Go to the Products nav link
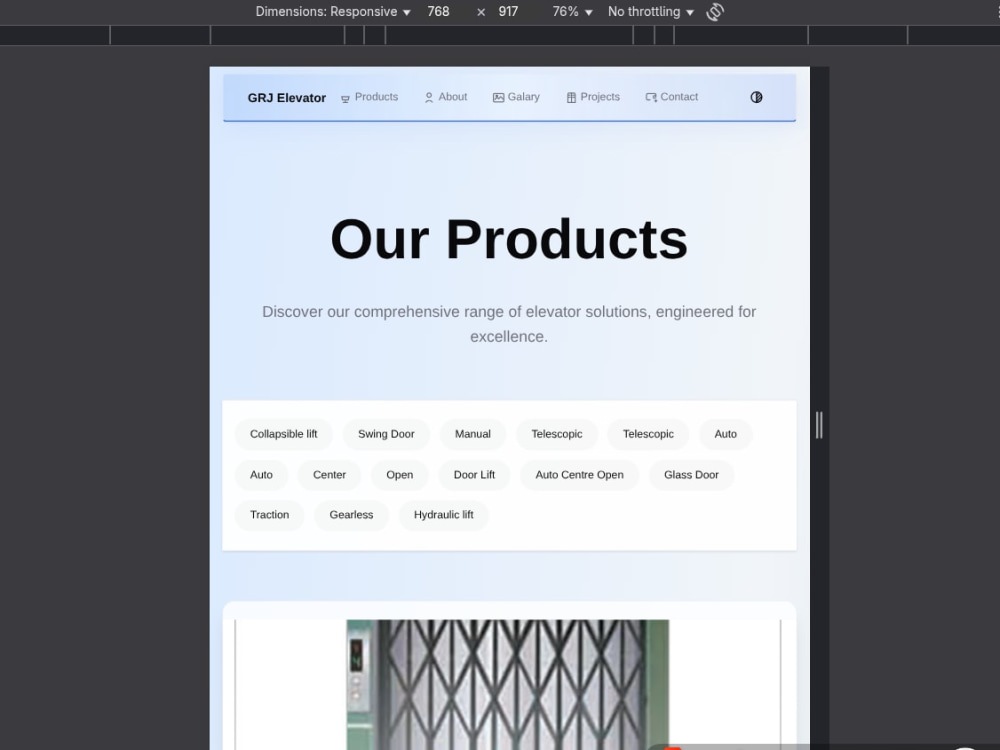1000x750 pixels. tap(370, 97)
